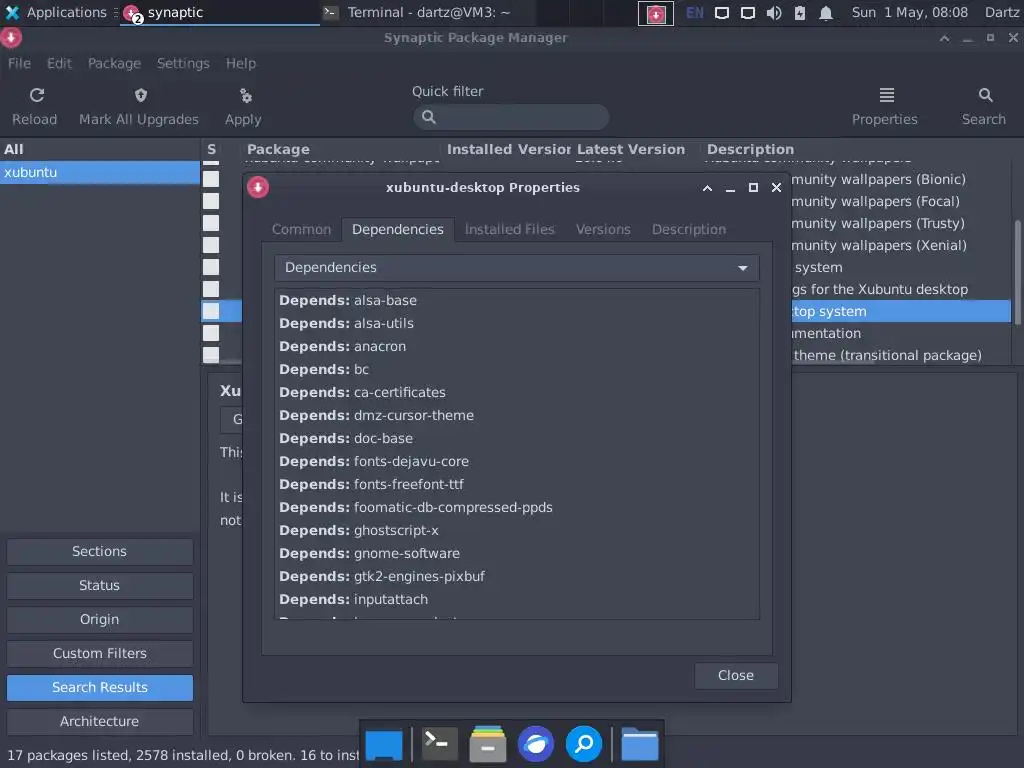1024x768 pixels.
Task: Select the Dependencies tab
Action: click(x=398, y=229)
